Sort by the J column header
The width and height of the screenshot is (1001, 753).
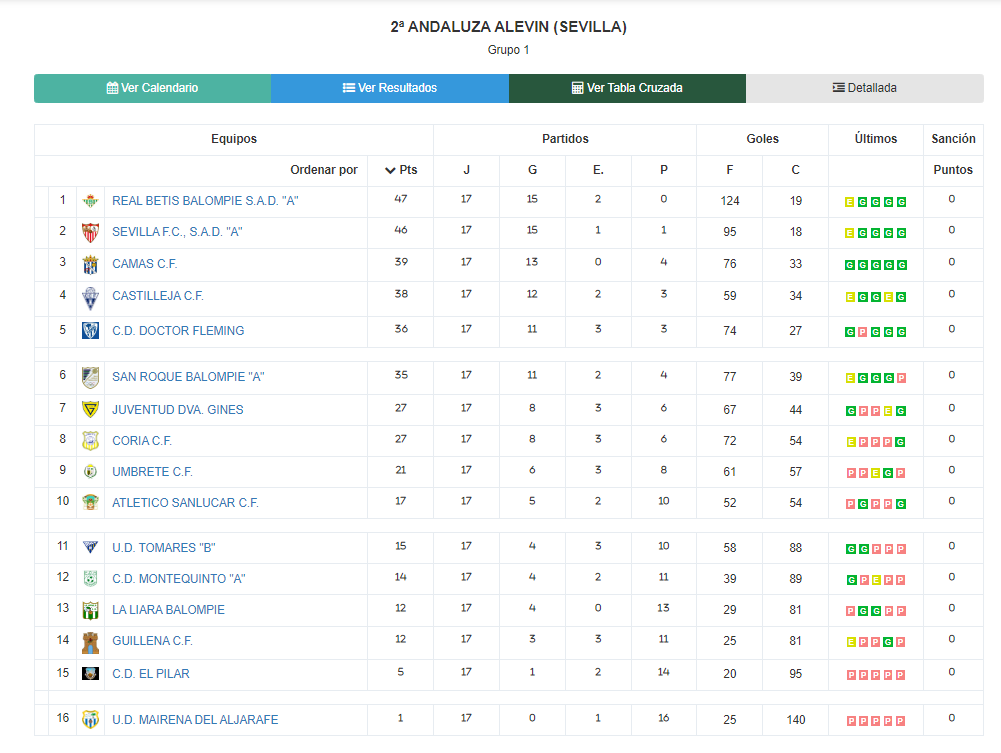(x=467, y=170)
